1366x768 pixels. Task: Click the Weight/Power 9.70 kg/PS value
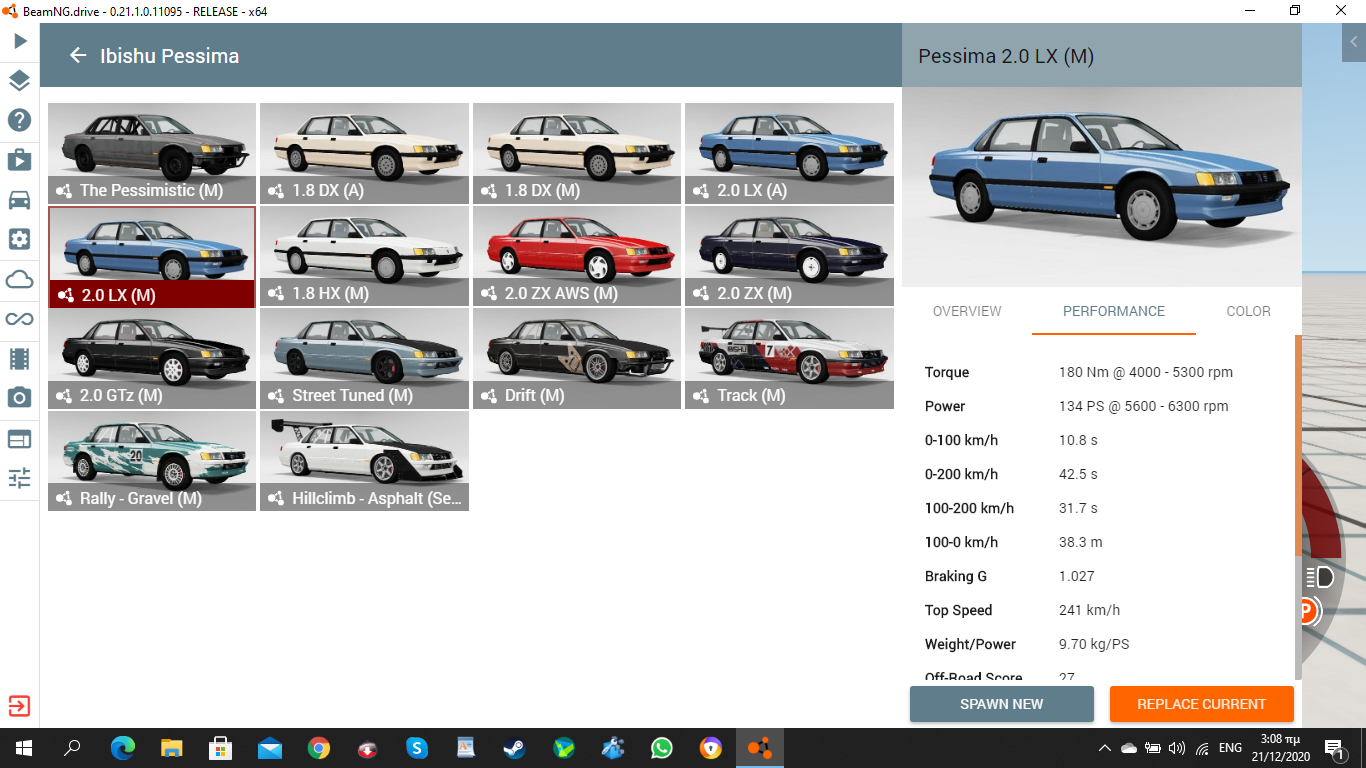(x=1094, y=644)
